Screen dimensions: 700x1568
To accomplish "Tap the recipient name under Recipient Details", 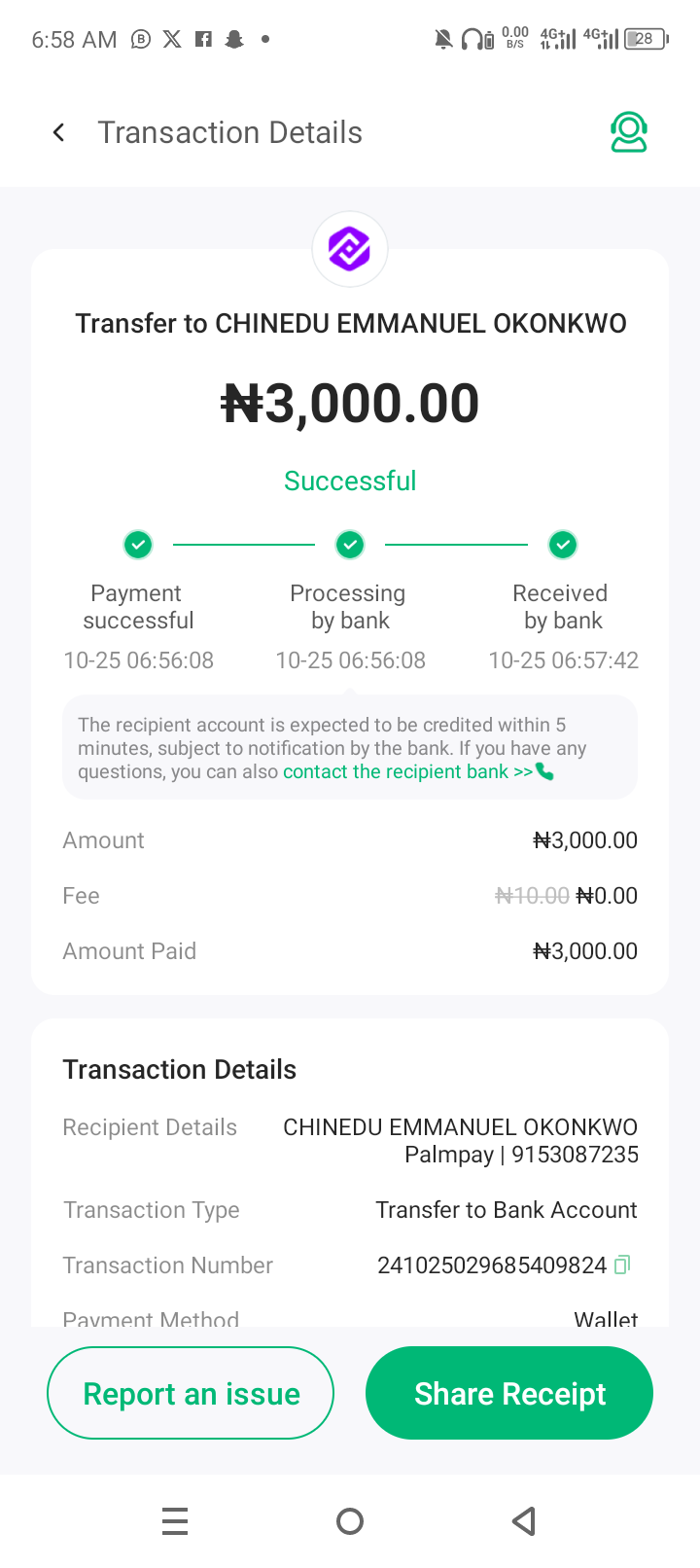I will (x=460, y=1127).
